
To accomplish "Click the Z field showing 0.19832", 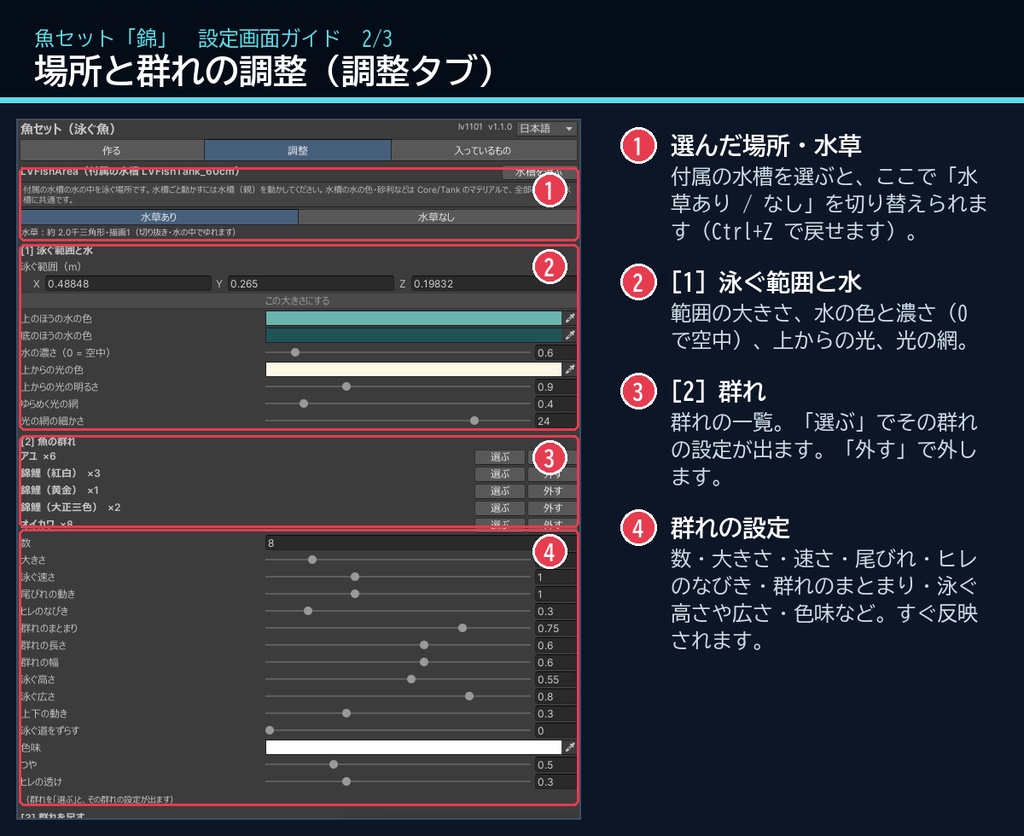I will point(493,283).
